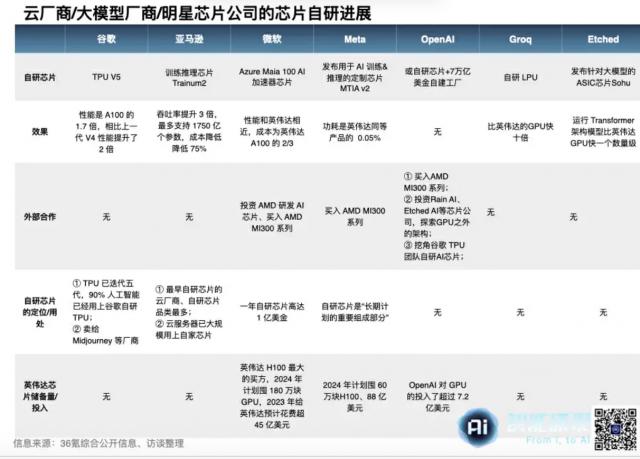Select the 谷歌 column header
The width and height of the screenshot is (640, 459).
tap(109, 37)
